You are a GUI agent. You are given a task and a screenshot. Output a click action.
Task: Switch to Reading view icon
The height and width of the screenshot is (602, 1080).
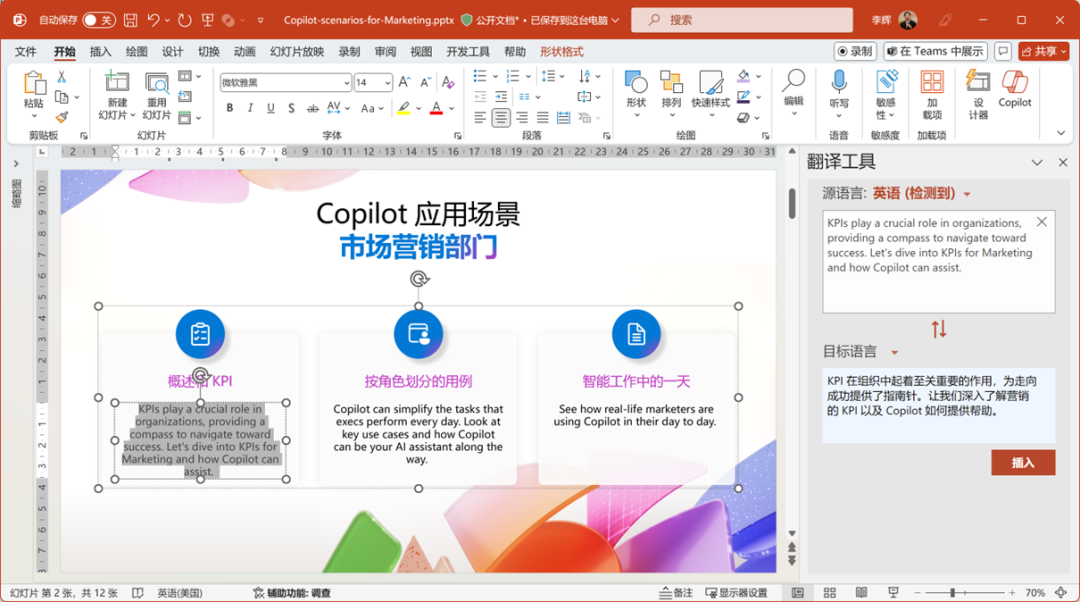[x=861, y=592]
